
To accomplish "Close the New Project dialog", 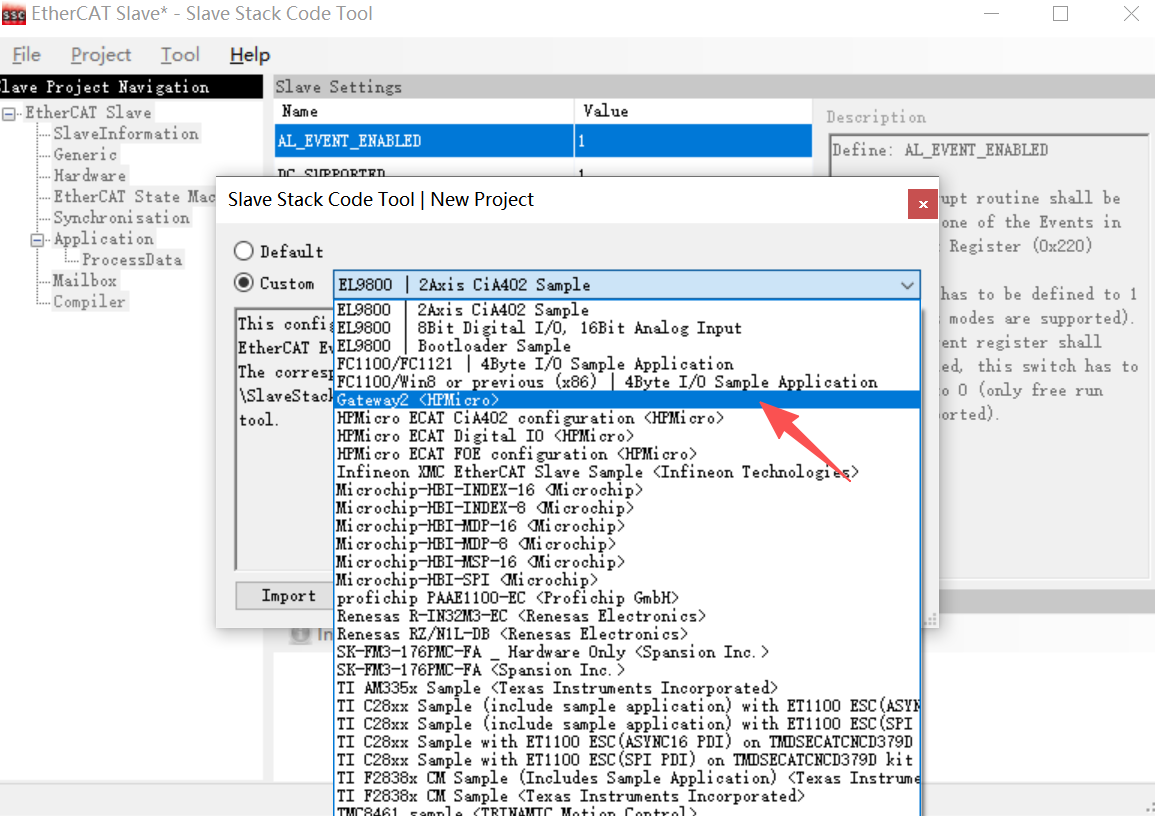I will click(x=922, y=204).
